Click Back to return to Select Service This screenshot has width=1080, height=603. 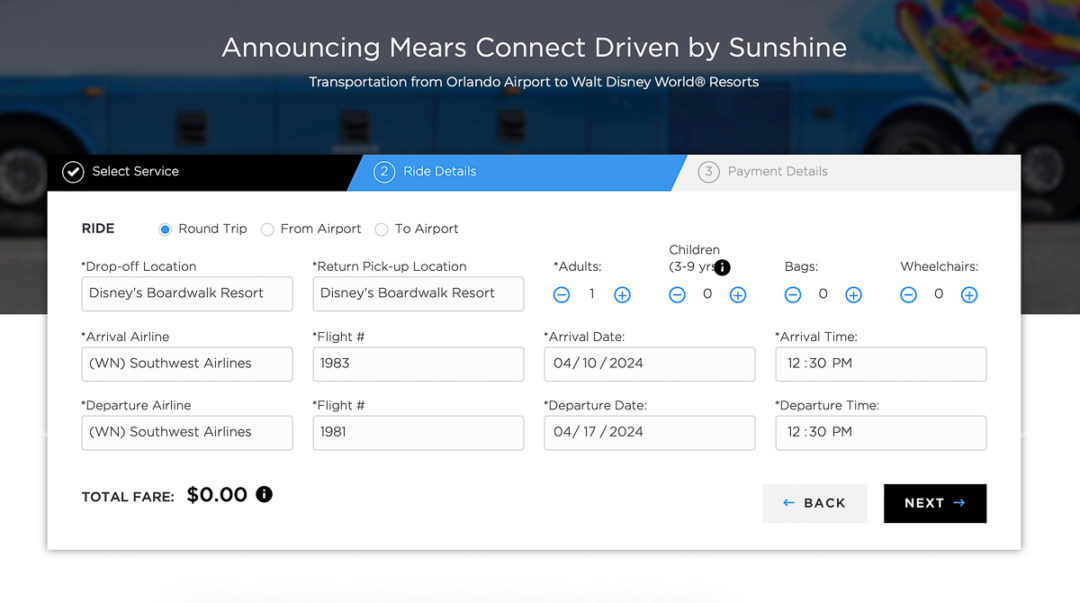pos(815,503)
